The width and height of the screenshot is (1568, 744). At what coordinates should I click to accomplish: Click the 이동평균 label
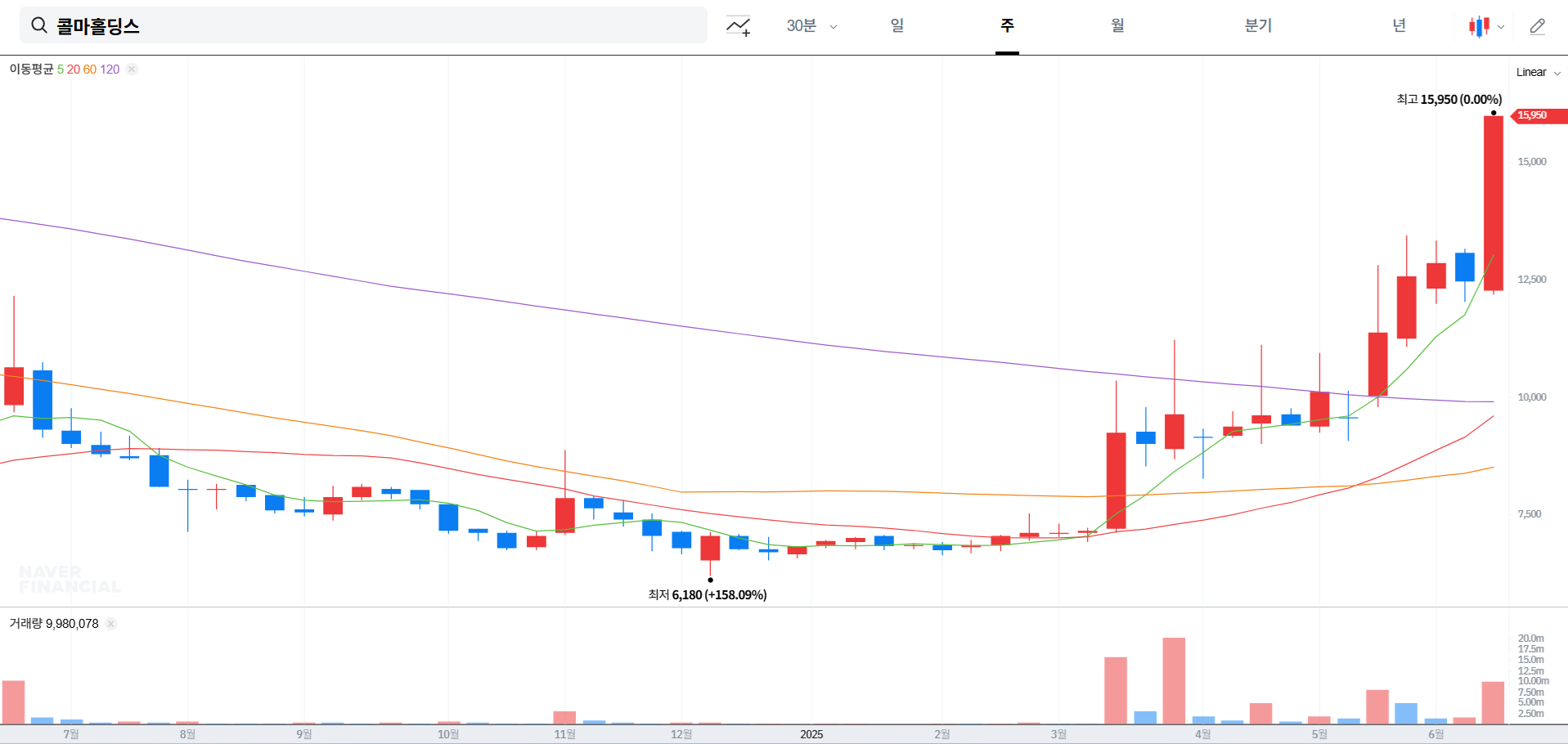coord(31,69)
